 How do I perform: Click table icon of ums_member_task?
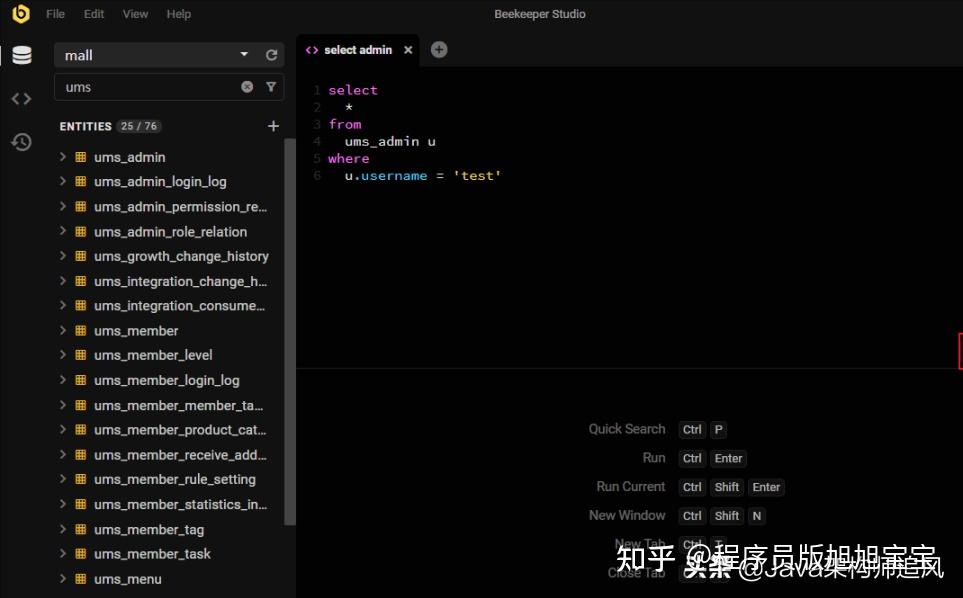tap(80, 554)
